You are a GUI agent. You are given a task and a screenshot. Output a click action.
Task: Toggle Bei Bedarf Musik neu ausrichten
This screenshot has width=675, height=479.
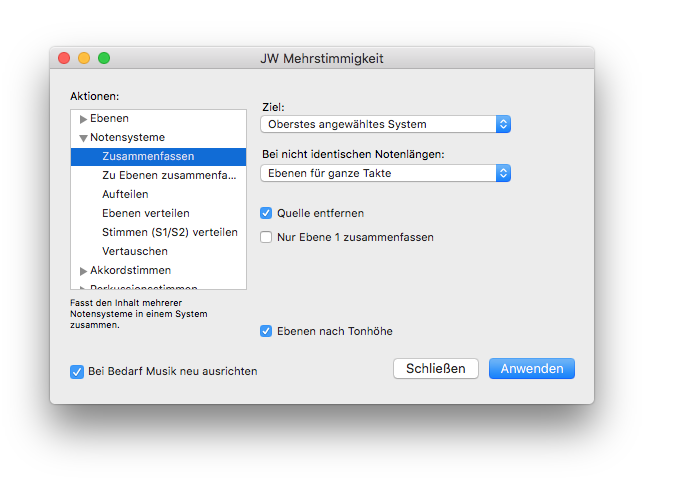point(77,371)
